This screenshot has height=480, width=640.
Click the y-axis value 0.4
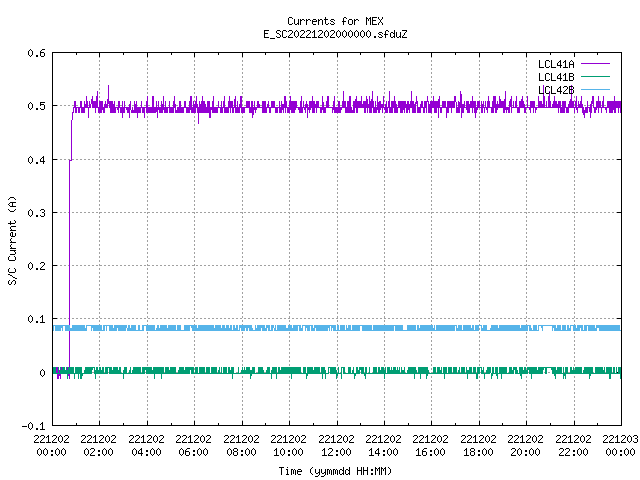(36, 160)
